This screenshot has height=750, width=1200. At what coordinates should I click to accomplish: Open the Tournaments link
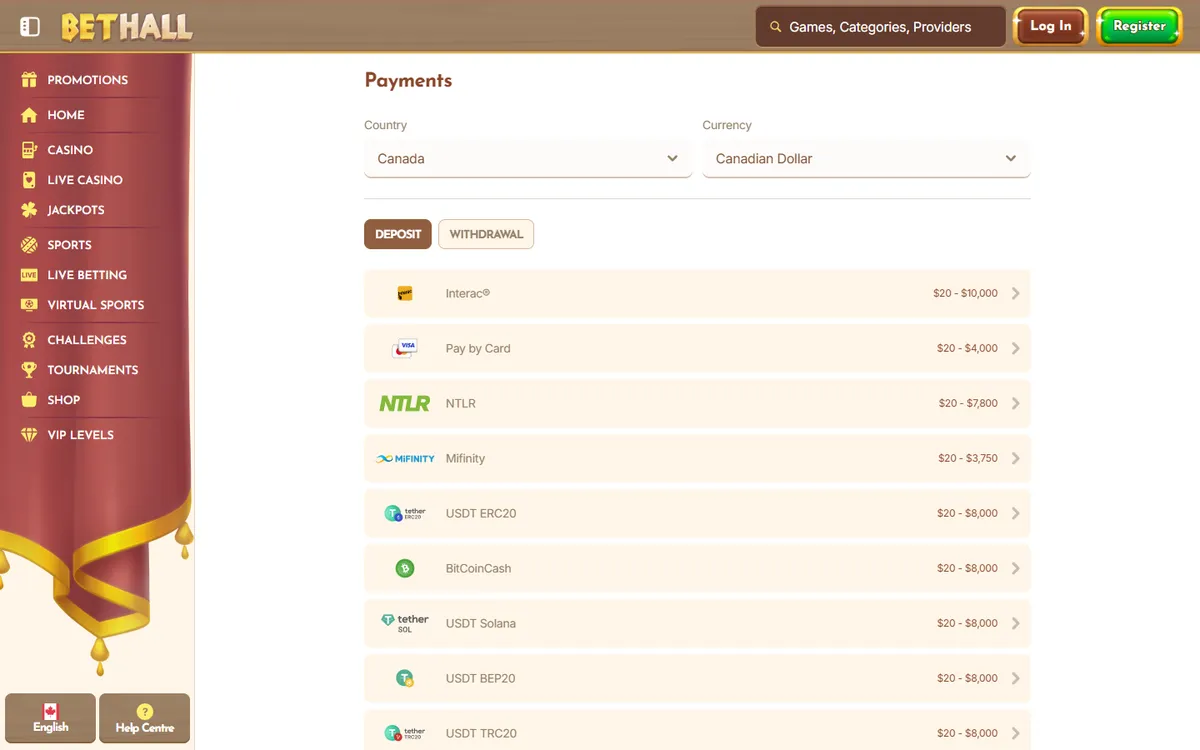coord(93,370)
